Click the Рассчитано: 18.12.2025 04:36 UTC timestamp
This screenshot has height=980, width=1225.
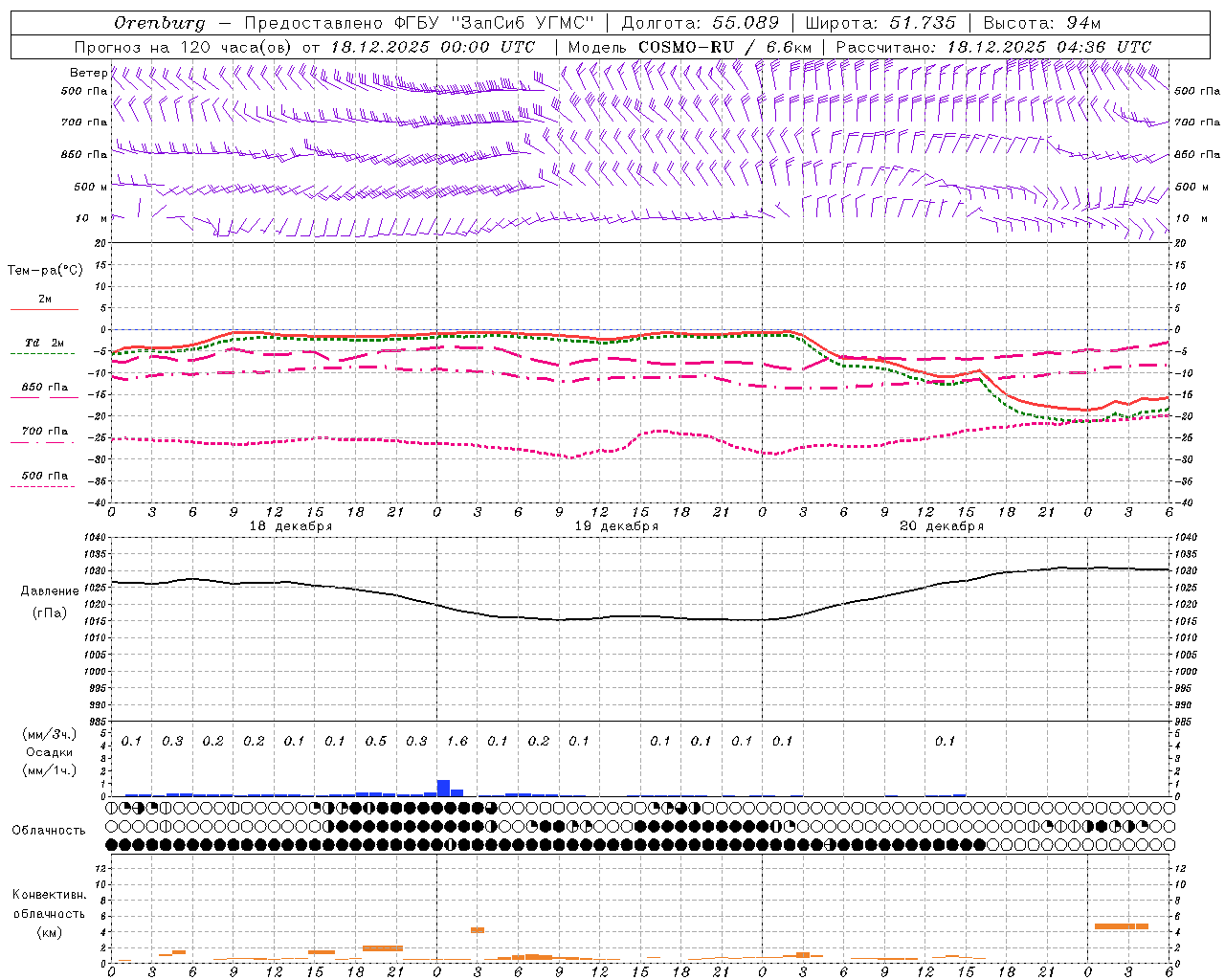(993, 47)
